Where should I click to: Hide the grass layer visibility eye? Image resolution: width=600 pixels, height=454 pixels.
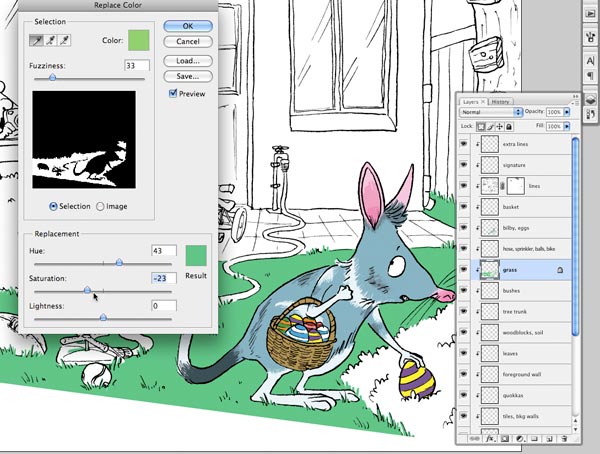click(464, 270)
